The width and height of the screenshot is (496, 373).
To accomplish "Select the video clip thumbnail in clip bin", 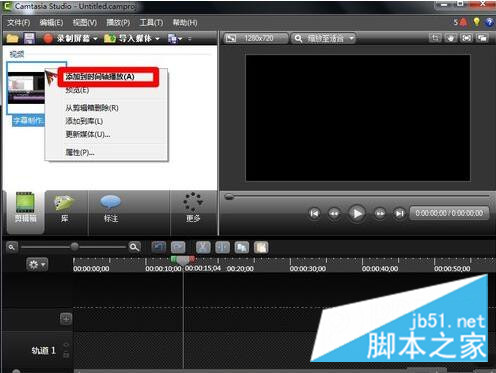I will coord(27,88).
